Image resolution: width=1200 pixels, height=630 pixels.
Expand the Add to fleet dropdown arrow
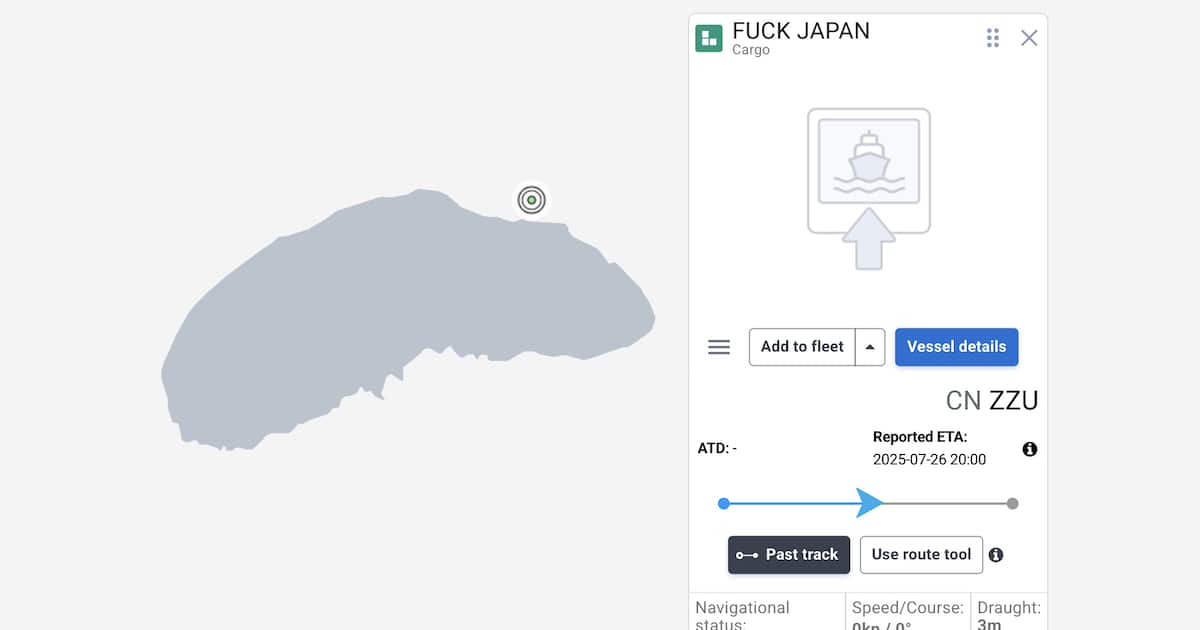870,347
